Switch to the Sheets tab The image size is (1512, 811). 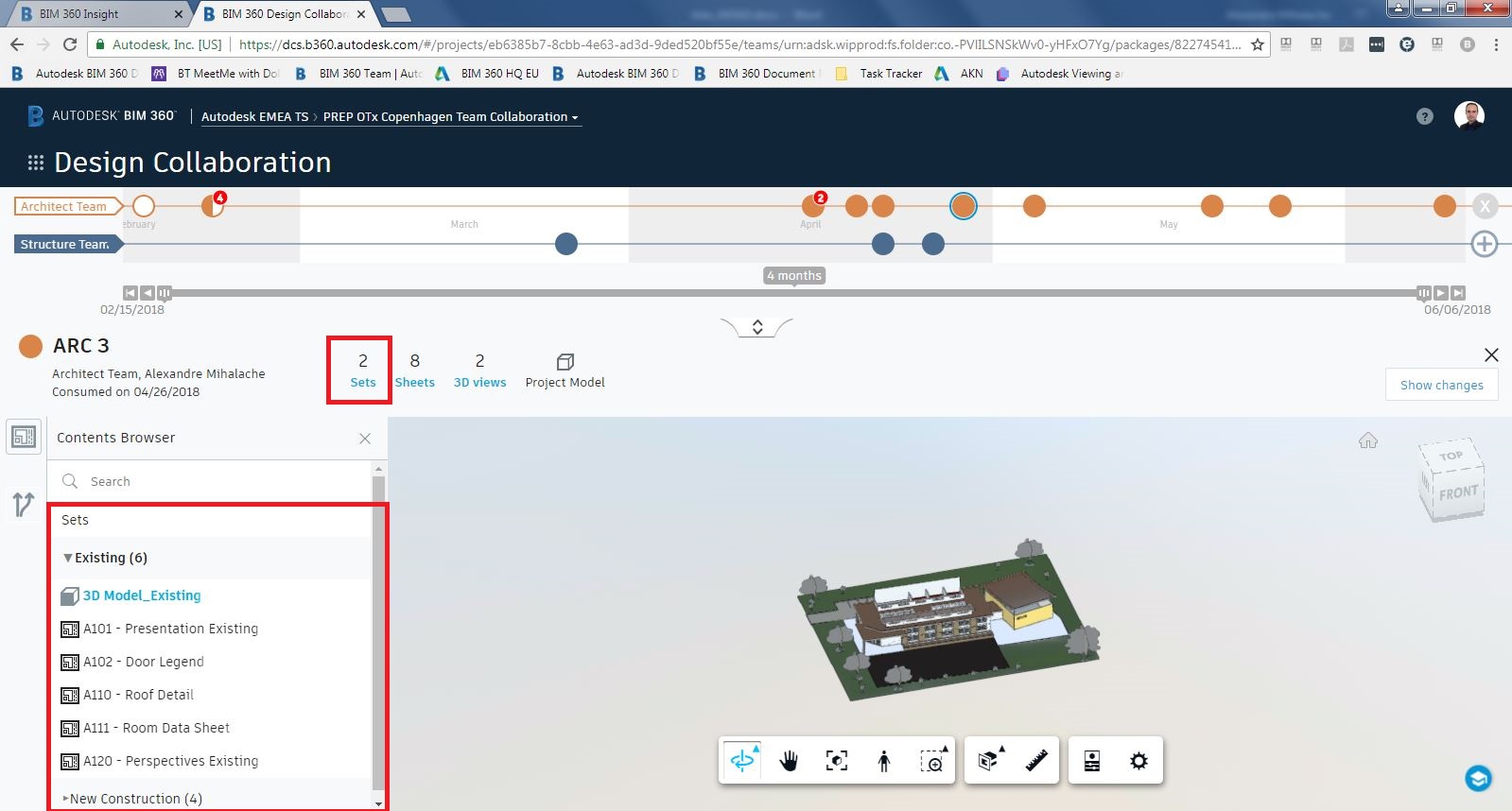tap(415, 371)
